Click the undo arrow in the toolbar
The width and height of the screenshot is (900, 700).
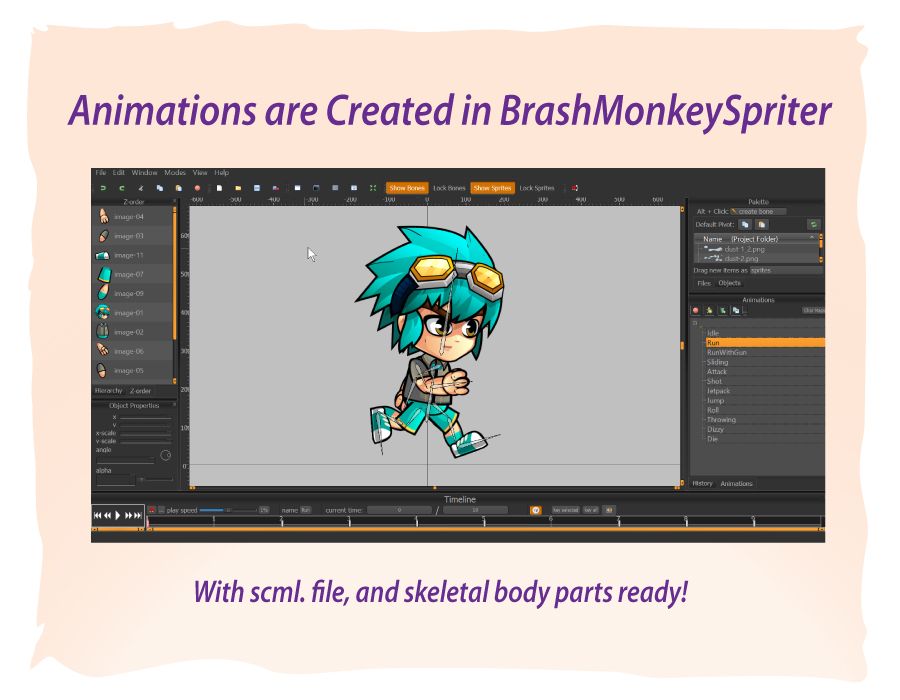coord(103,188)
